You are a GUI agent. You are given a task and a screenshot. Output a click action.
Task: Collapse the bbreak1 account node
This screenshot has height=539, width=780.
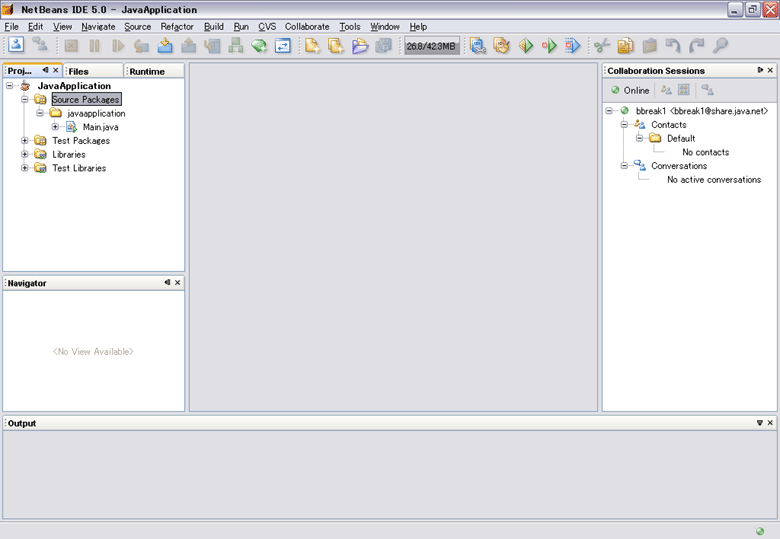[609, 110]
